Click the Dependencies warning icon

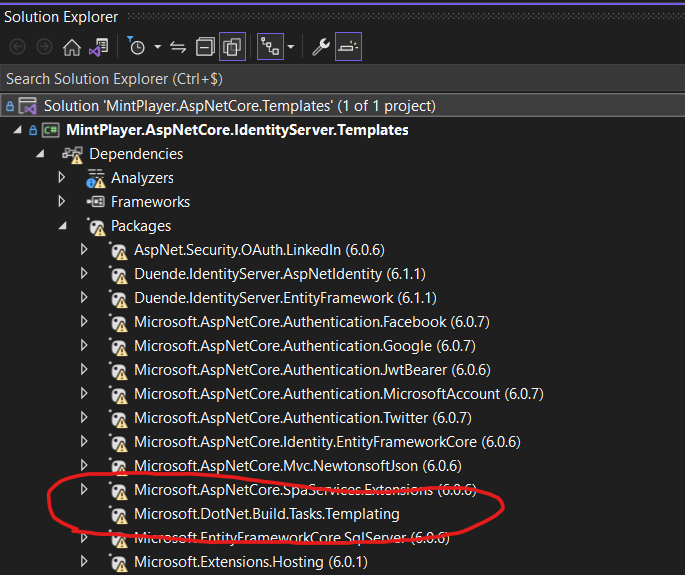(x=73, y=155)
